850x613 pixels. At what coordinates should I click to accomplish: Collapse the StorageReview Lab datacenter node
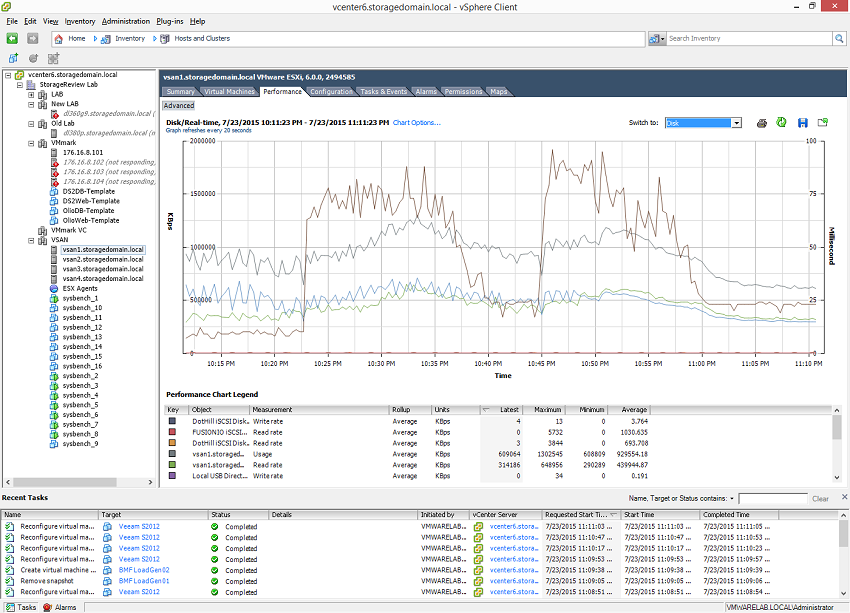(x=20, y=85)
